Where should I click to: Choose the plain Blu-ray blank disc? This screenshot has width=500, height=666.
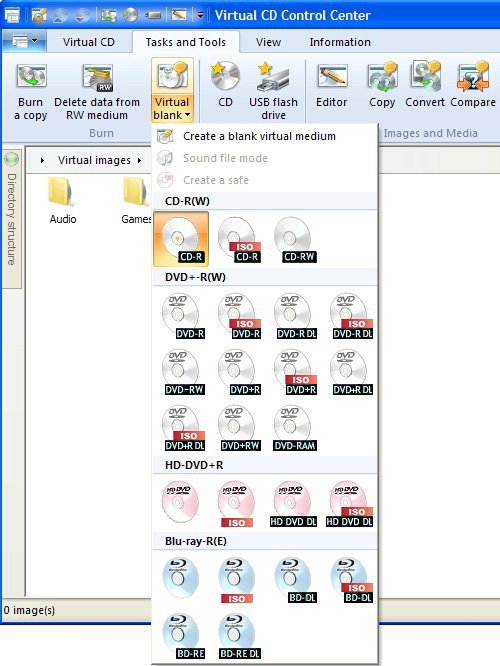pyautogui.click(x=183, y=580)
